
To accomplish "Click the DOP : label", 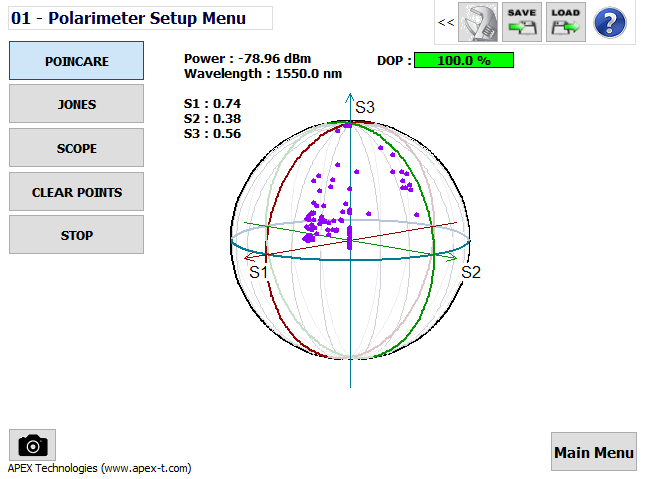I will (394, 61).
